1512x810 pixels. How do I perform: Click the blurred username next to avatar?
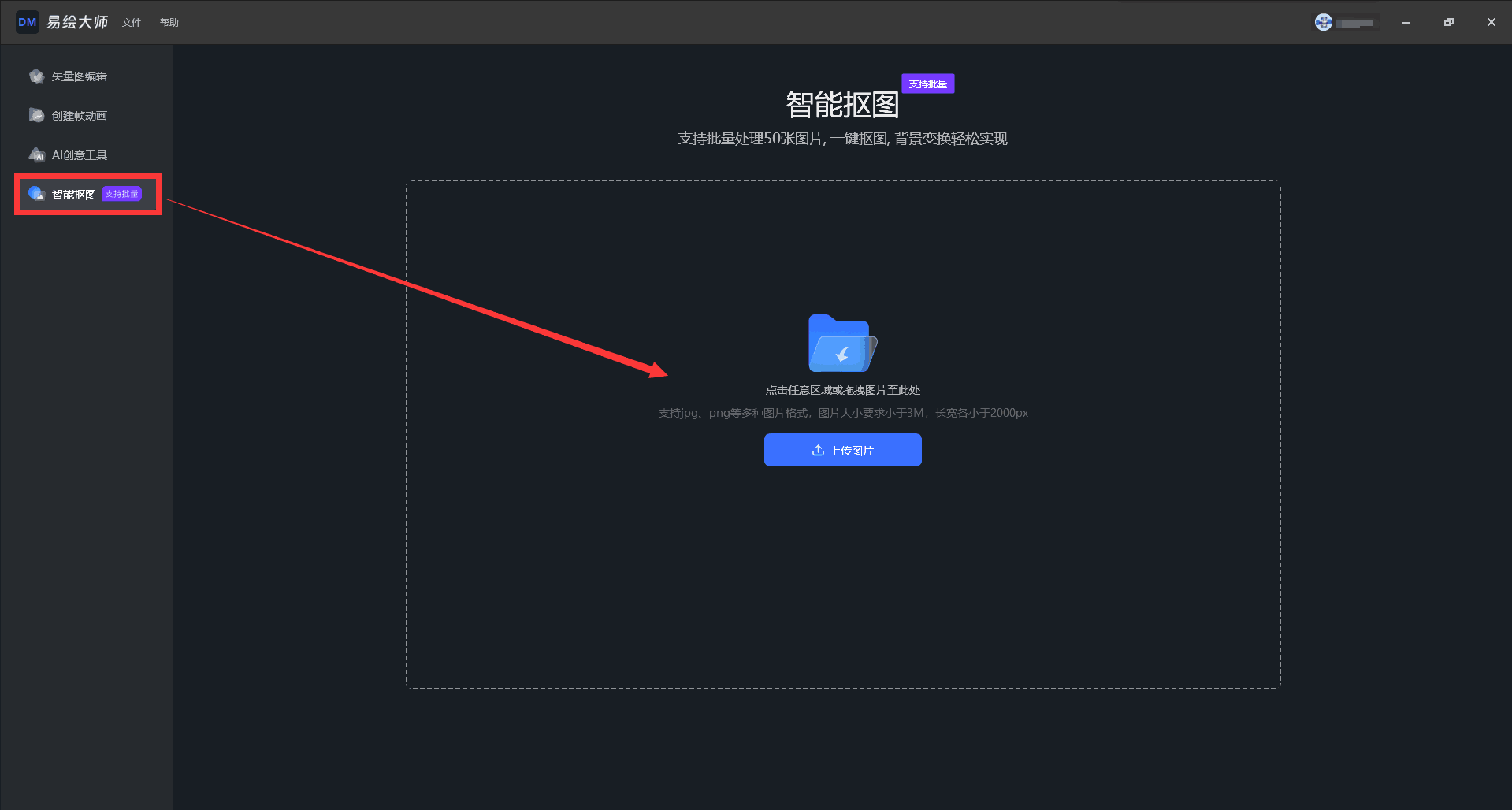point(1355,24)
